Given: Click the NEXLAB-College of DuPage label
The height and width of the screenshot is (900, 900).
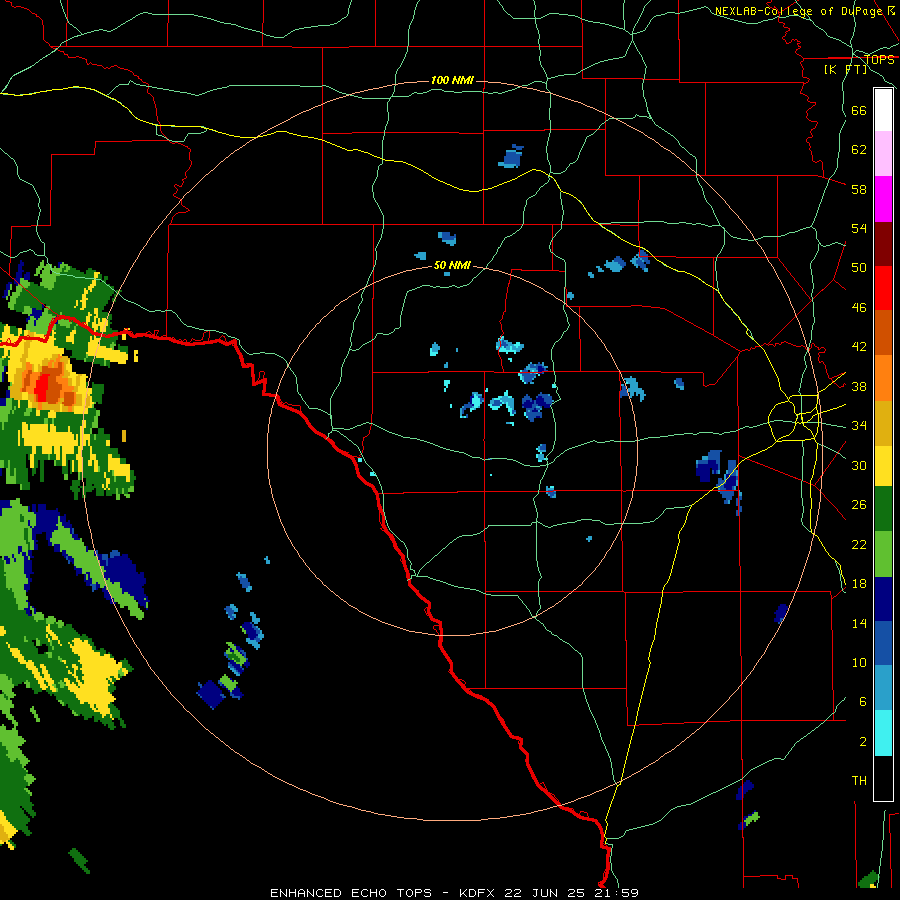Looking at the screenshot, I should pyautogui.click(x=800, y=11).
